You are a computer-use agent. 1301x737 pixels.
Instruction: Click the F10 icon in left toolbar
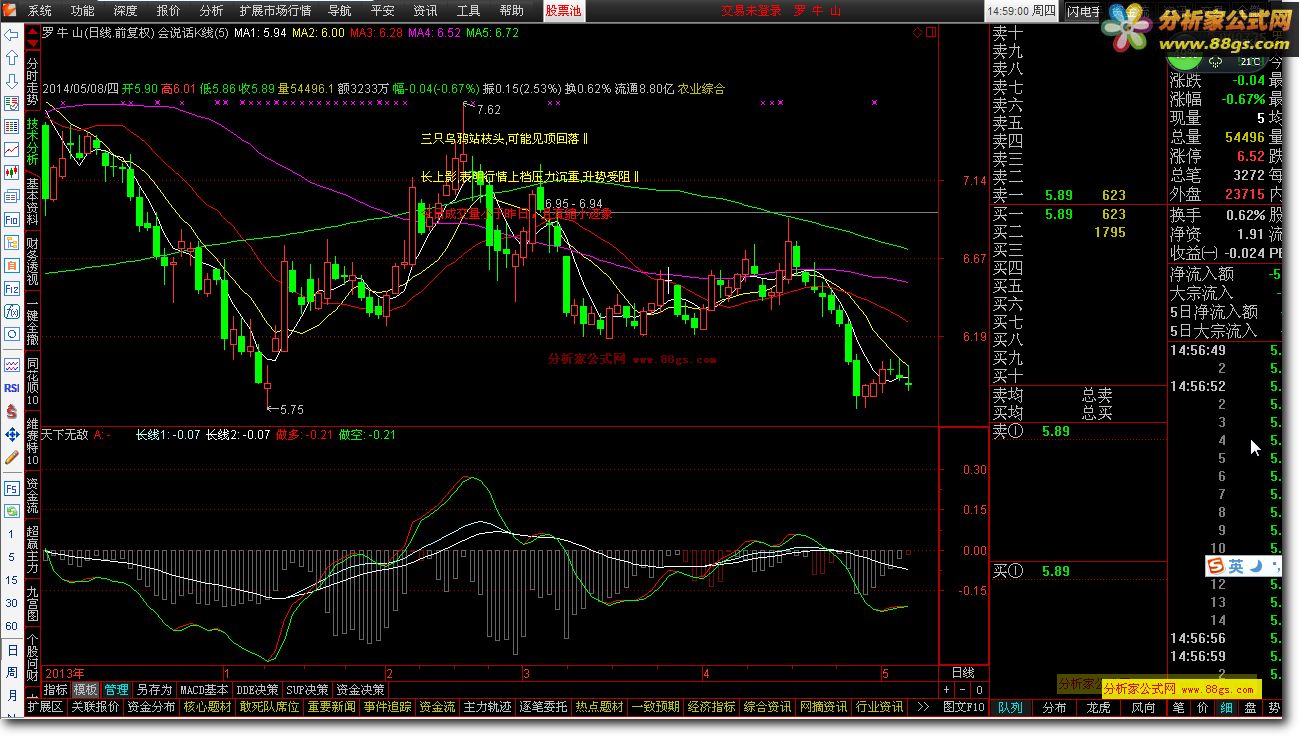pos(12,218)
